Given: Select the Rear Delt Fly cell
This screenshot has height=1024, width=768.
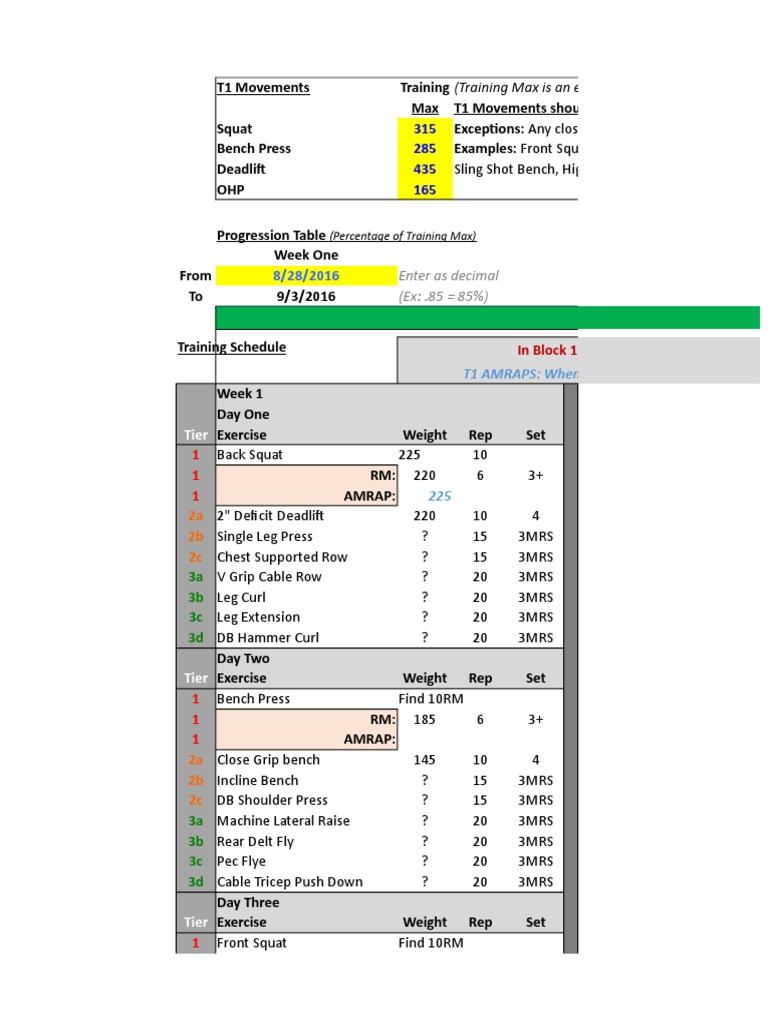Looking at the screenshot, I should click(306, 842).
